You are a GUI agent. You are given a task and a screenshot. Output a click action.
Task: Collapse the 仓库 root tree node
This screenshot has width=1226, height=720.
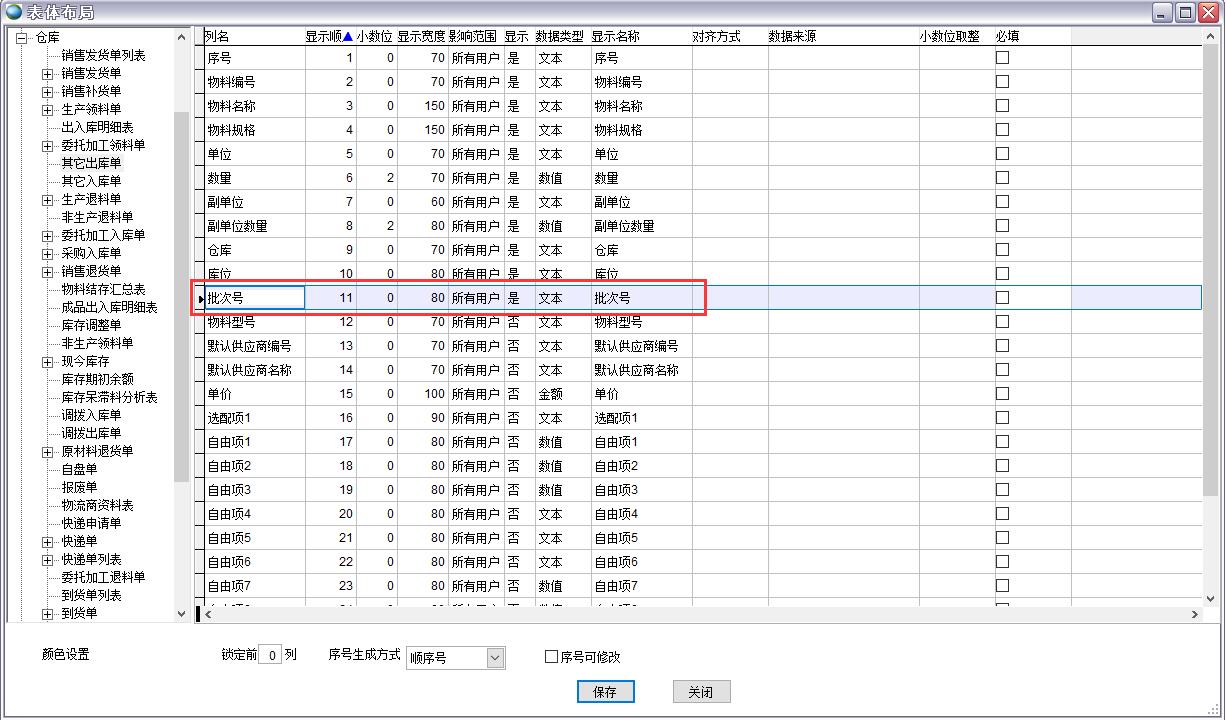point(21,38)
